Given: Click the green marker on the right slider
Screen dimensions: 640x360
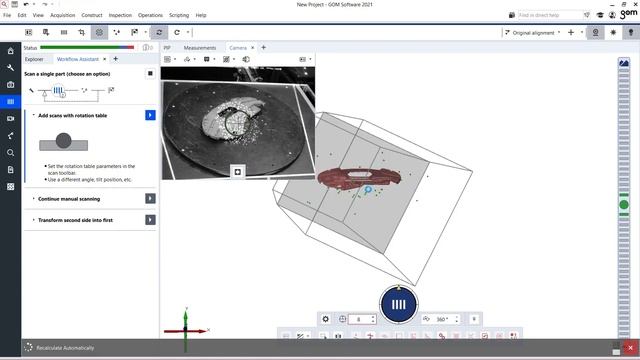Looking at the screenshot, I should point(624,204).
